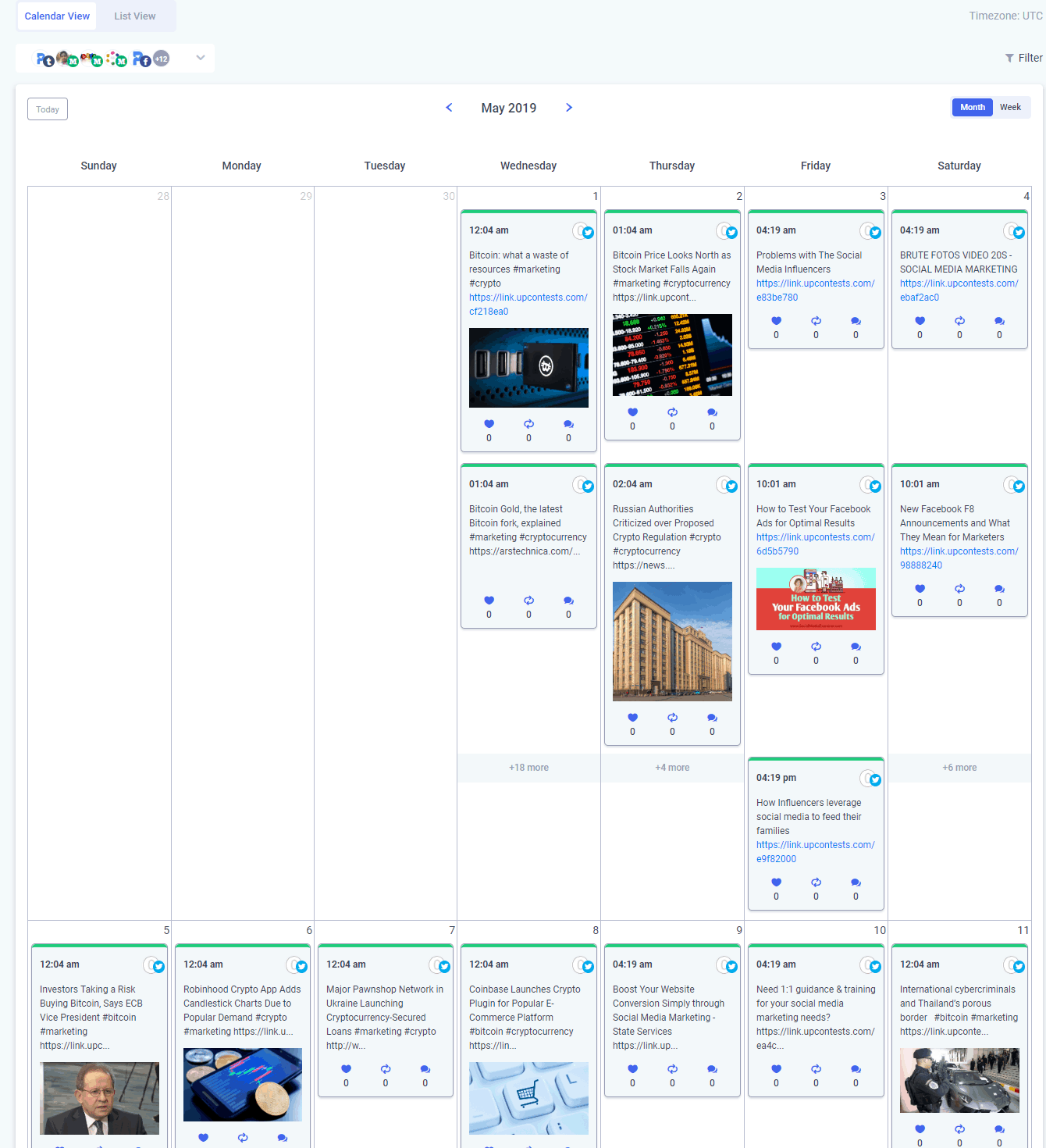
Task: Click the crypto hardware image in Wednesday post
Action: (528, 368)
